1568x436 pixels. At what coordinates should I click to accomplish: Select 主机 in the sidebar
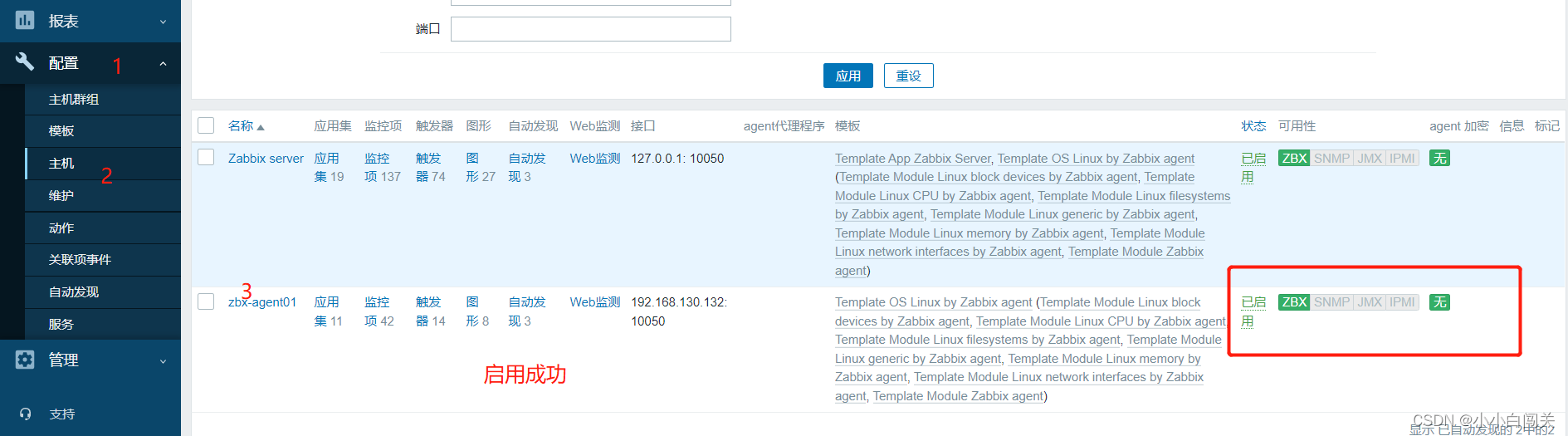(103, 163)
